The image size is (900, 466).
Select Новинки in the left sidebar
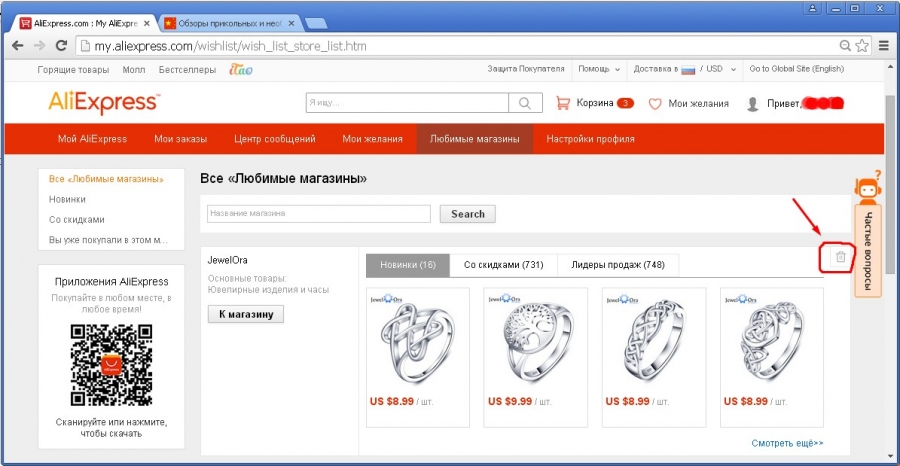pyautogui.click(x=67, y=199)
